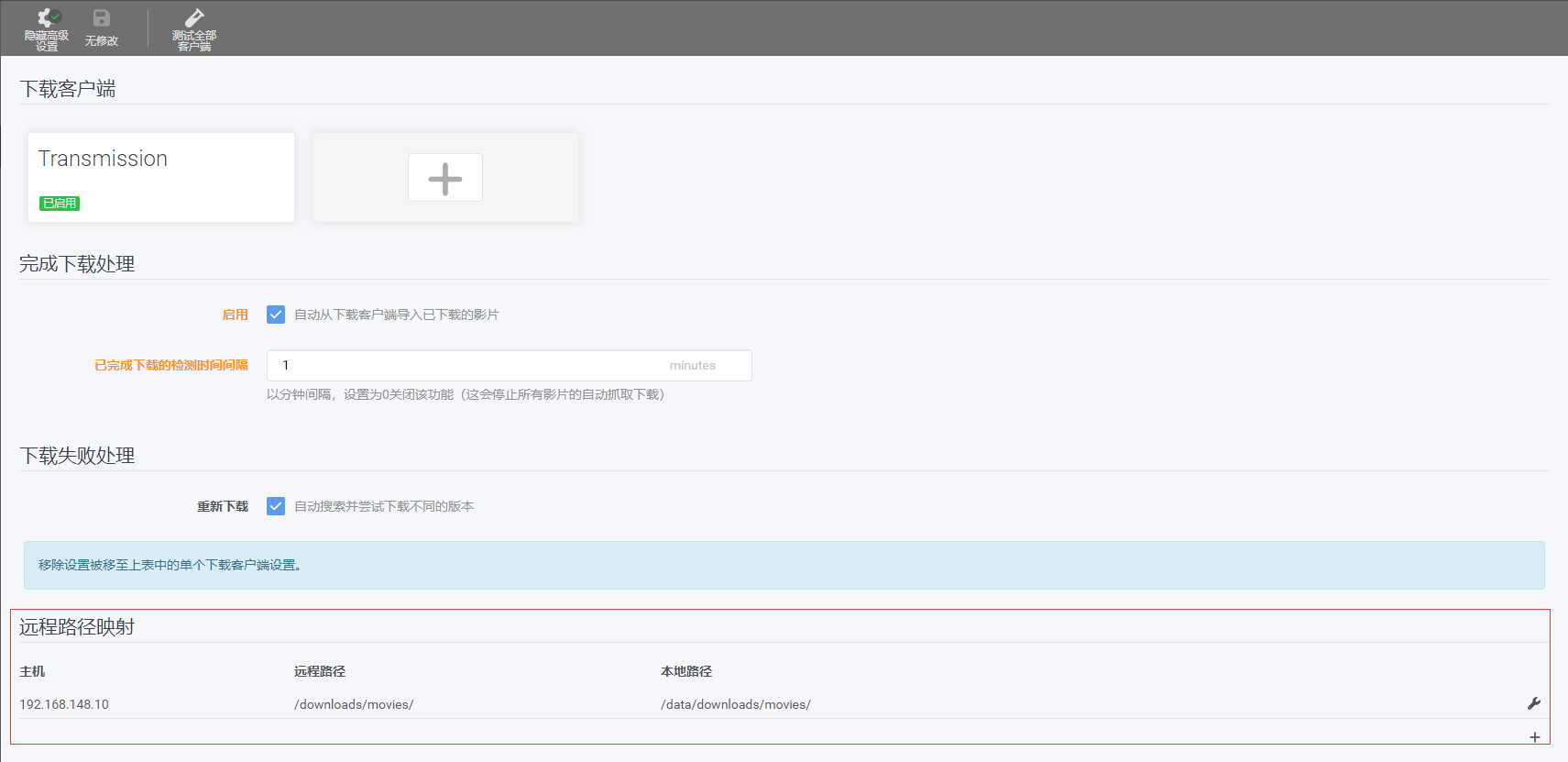Click the 远程路径映射 section heading
Image resolution: width=1568 pixels, height=762 pixels.
pyautogui.click(x=77, y=627)
